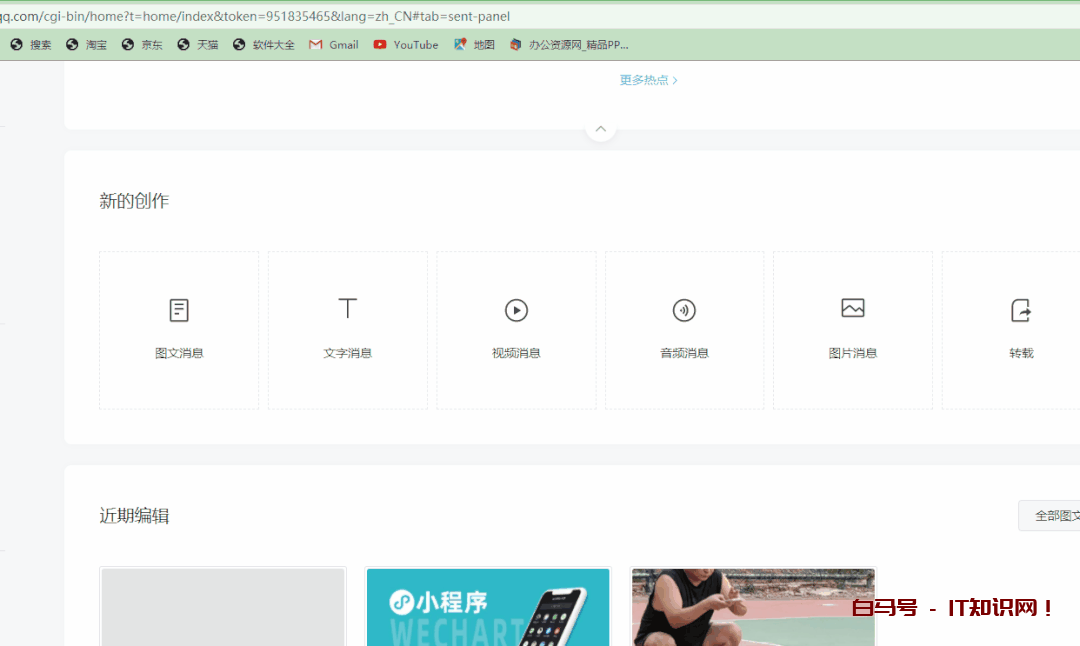
Task: Click the 转载 share icon
Action: tap(1021, 311)
